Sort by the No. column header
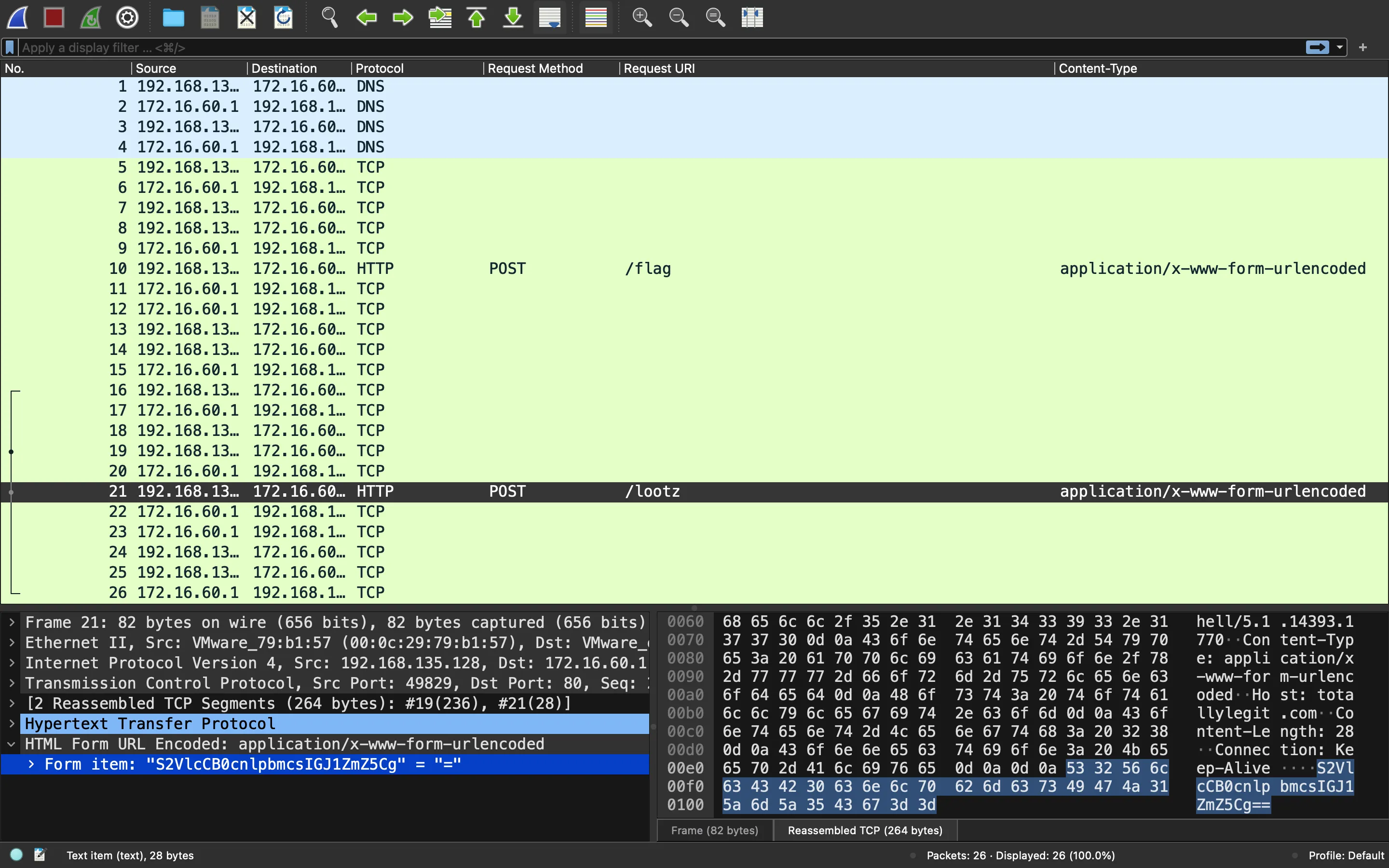The width and height of the screenshot is (1389, 868). pos(66,68)
